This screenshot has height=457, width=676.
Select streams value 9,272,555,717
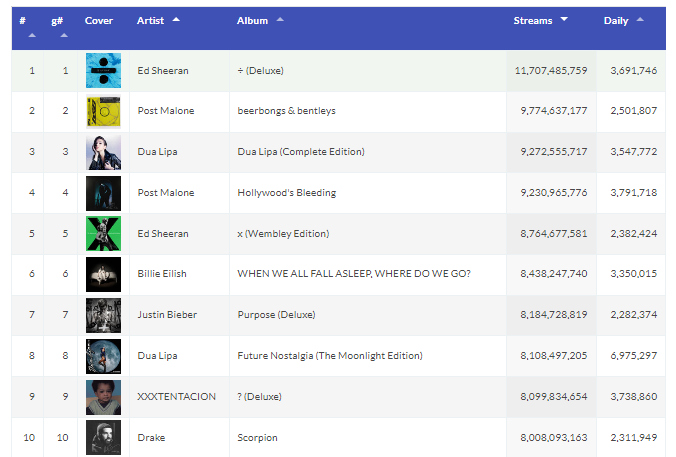[554, 152]
